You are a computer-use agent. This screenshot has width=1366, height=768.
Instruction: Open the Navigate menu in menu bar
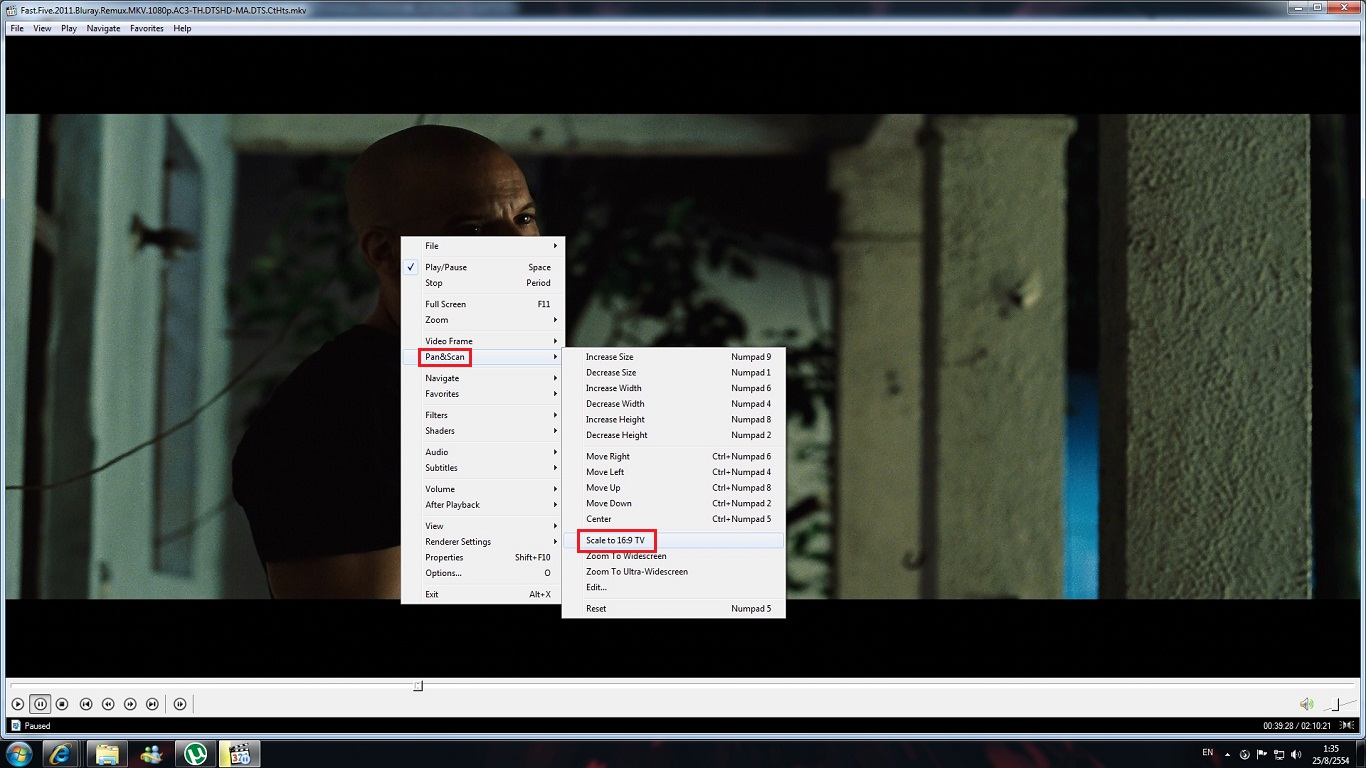(x=103, y=28)
